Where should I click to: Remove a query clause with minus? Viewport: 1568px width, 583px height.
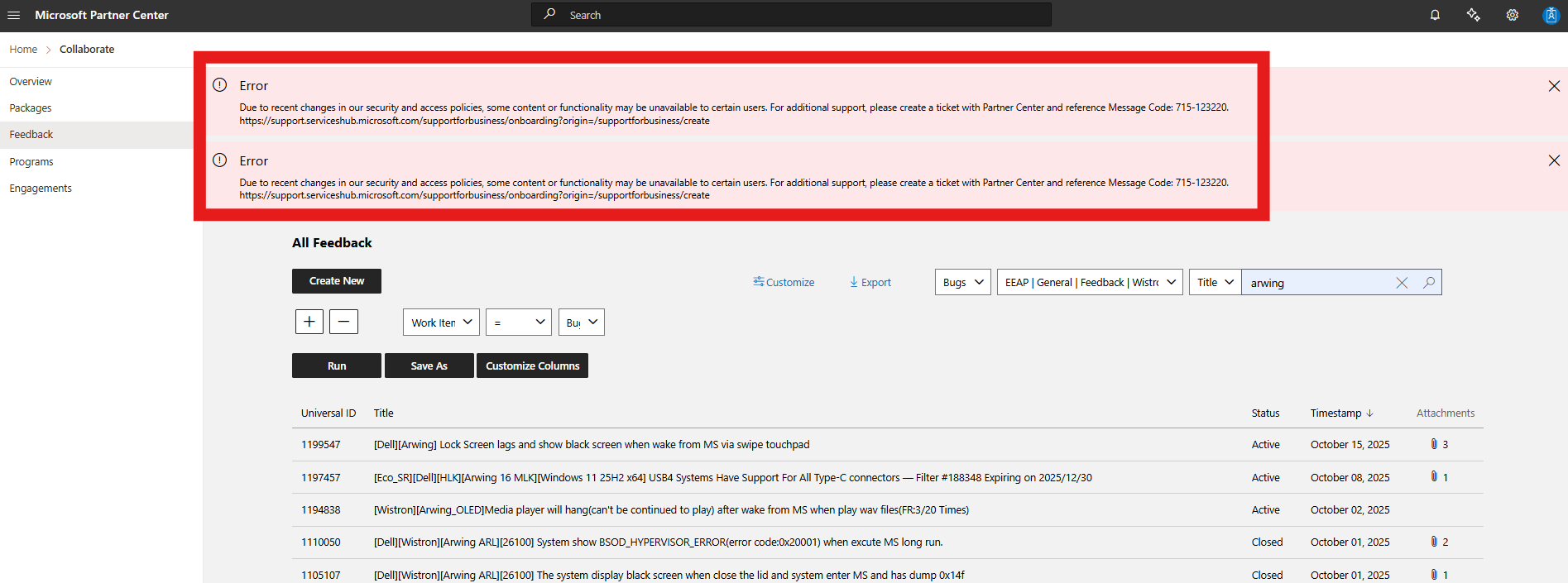pos(343,322)
